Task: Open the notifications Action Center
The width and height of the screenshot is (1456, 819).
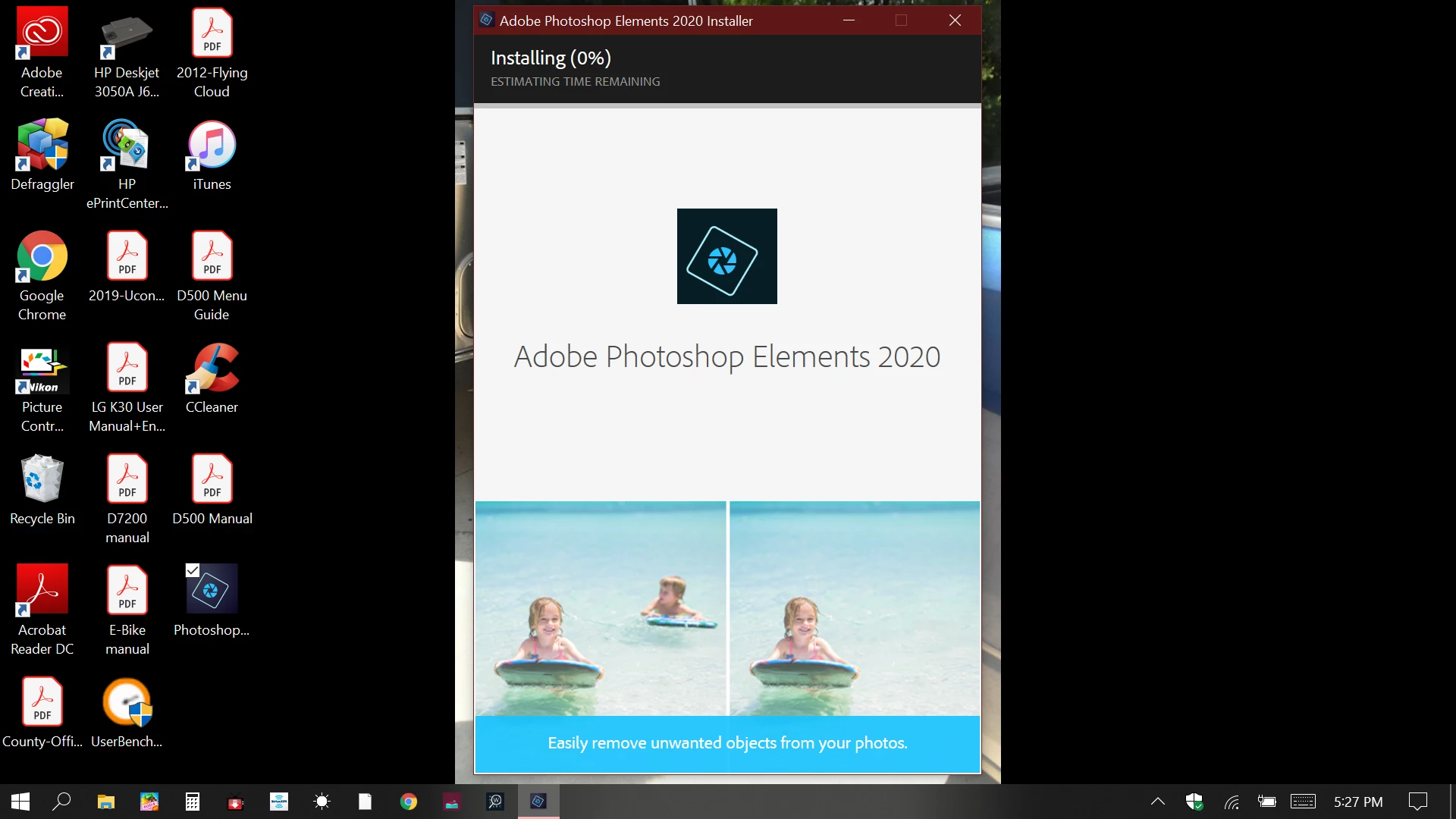Action: [x=1417, y=802]
